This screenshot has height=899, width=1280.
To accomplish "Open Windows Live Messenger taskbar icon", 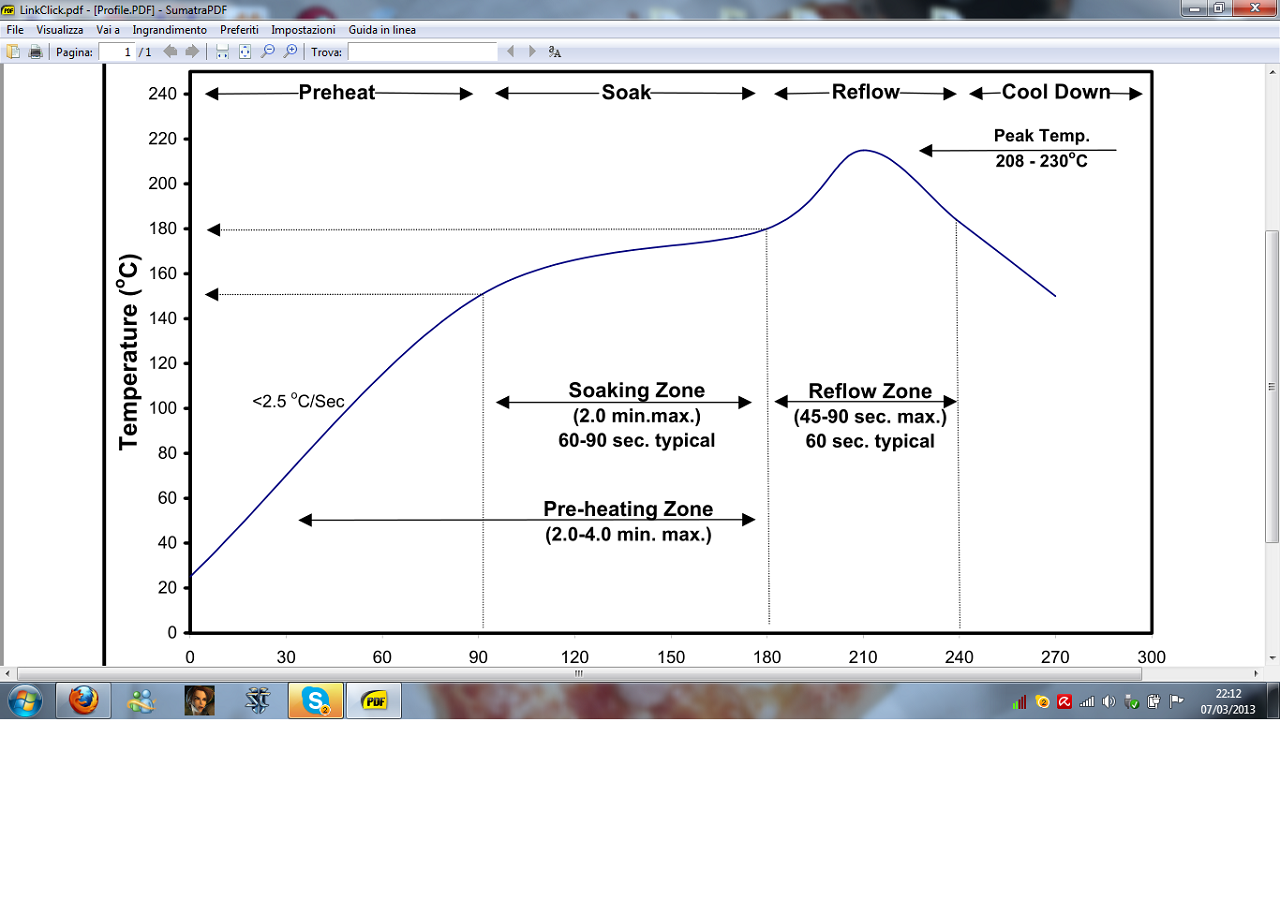I will (x=141, y=701).
